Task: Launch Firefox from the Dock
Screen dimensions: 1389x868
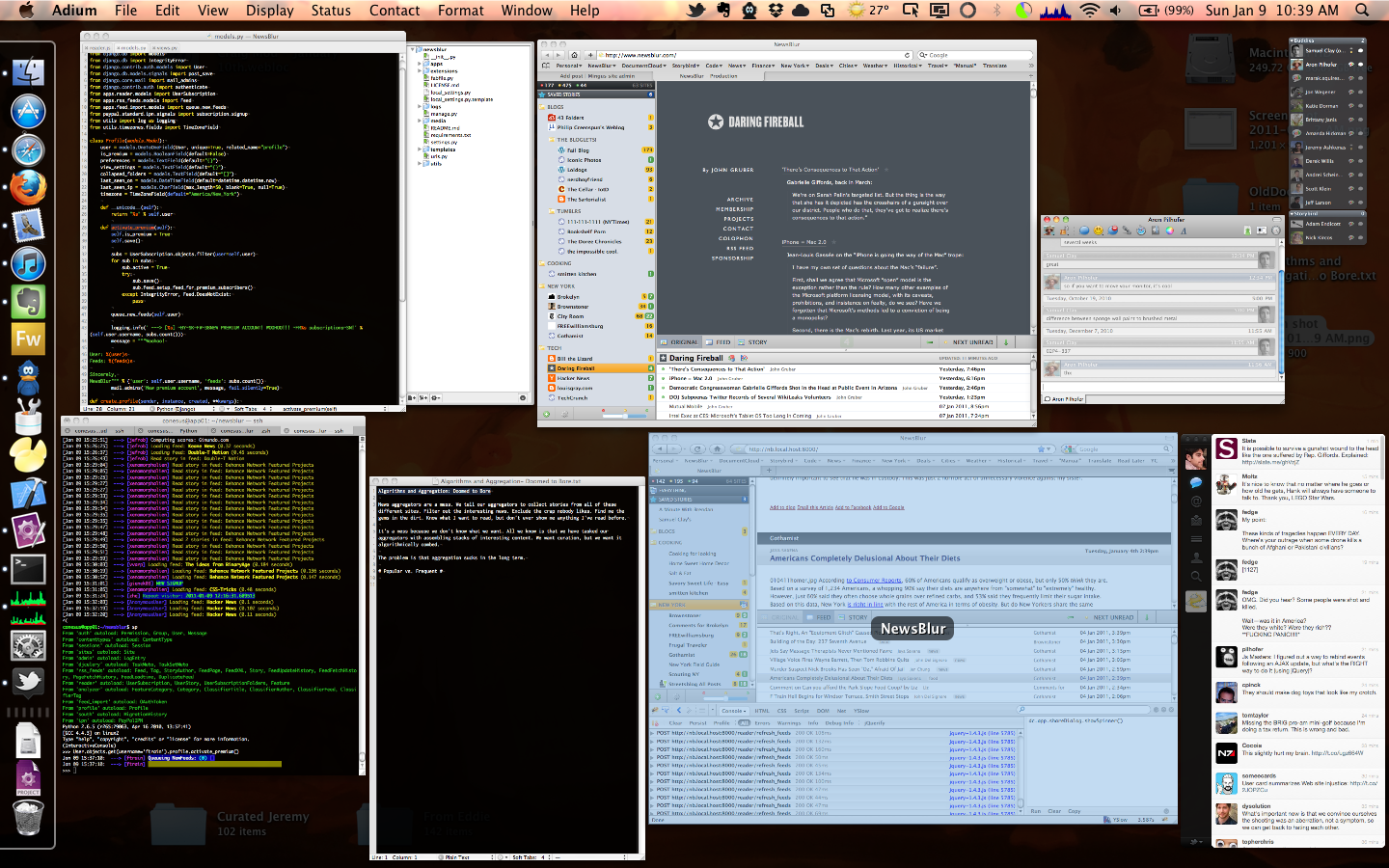Action: click(x=28, y=187)
